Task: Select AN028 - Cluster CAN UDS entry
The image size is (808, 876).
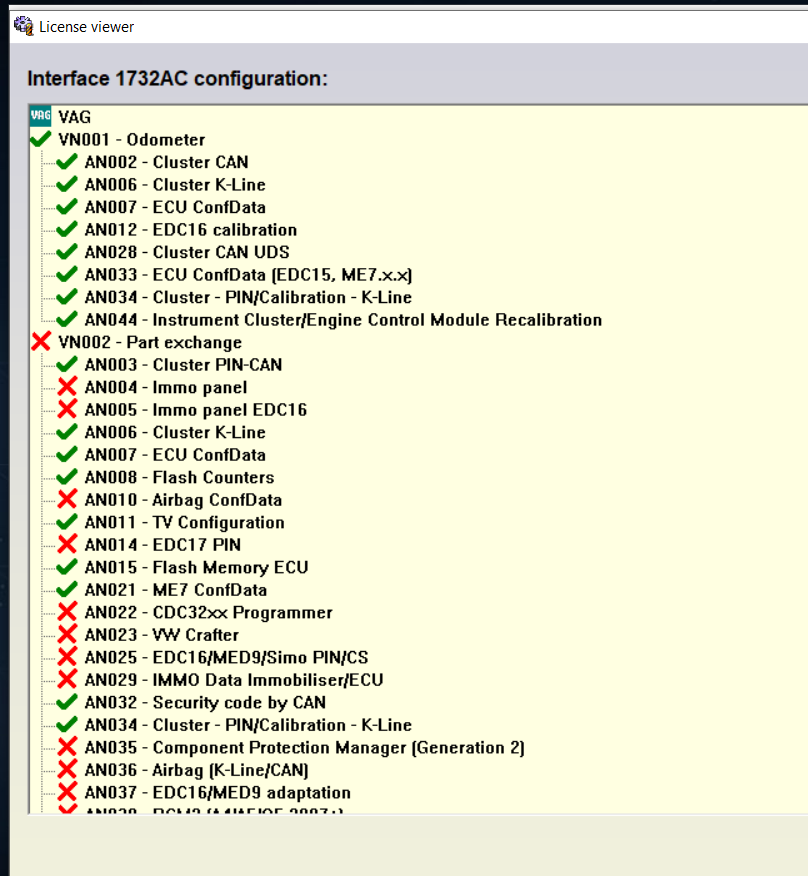Action: pyautogui.click(x=187, y=252)
